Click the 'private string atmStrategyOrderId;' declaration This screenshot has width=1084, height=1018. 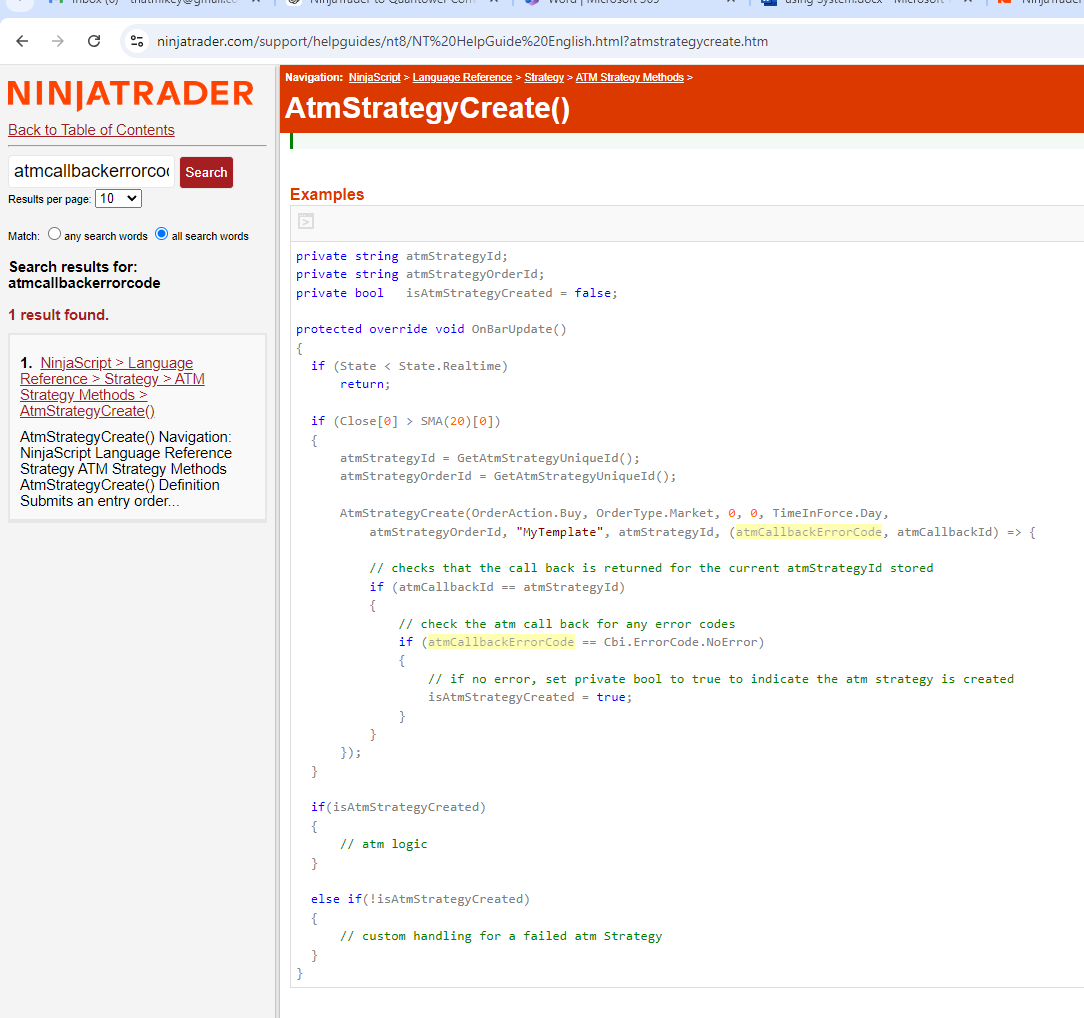[420, 274]
